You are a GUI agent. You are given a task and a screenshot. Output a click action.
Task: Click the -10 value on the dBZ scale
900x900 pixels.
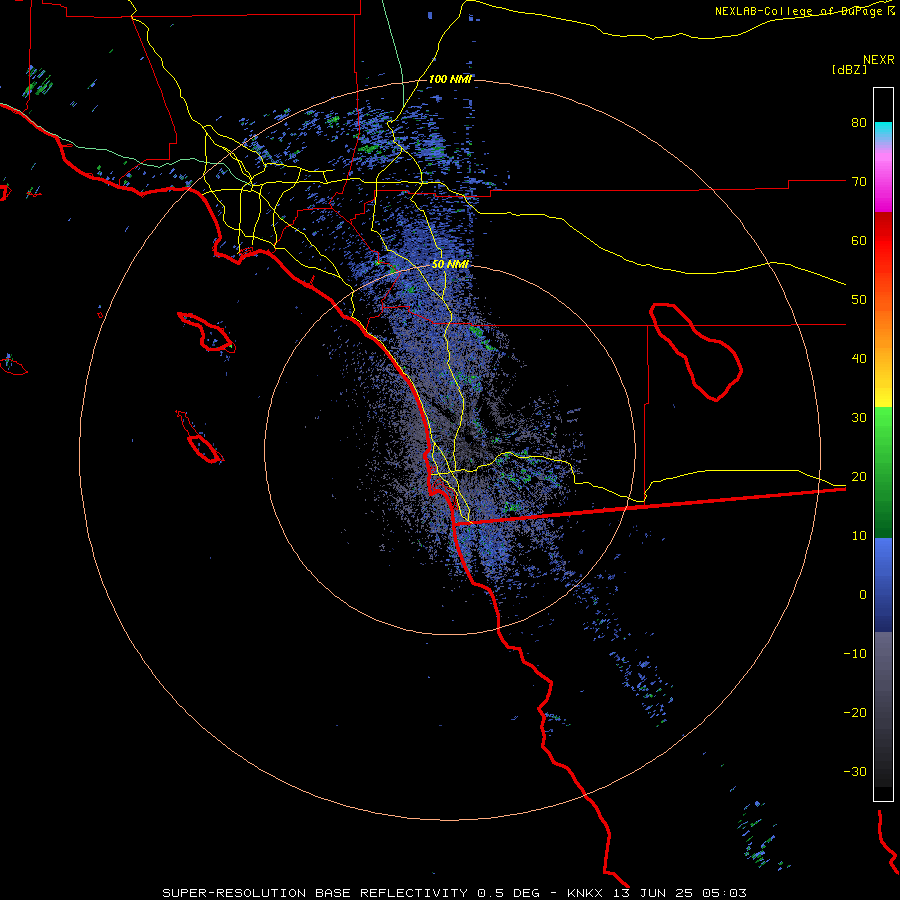pyautogui.click(x=855, y=654)
